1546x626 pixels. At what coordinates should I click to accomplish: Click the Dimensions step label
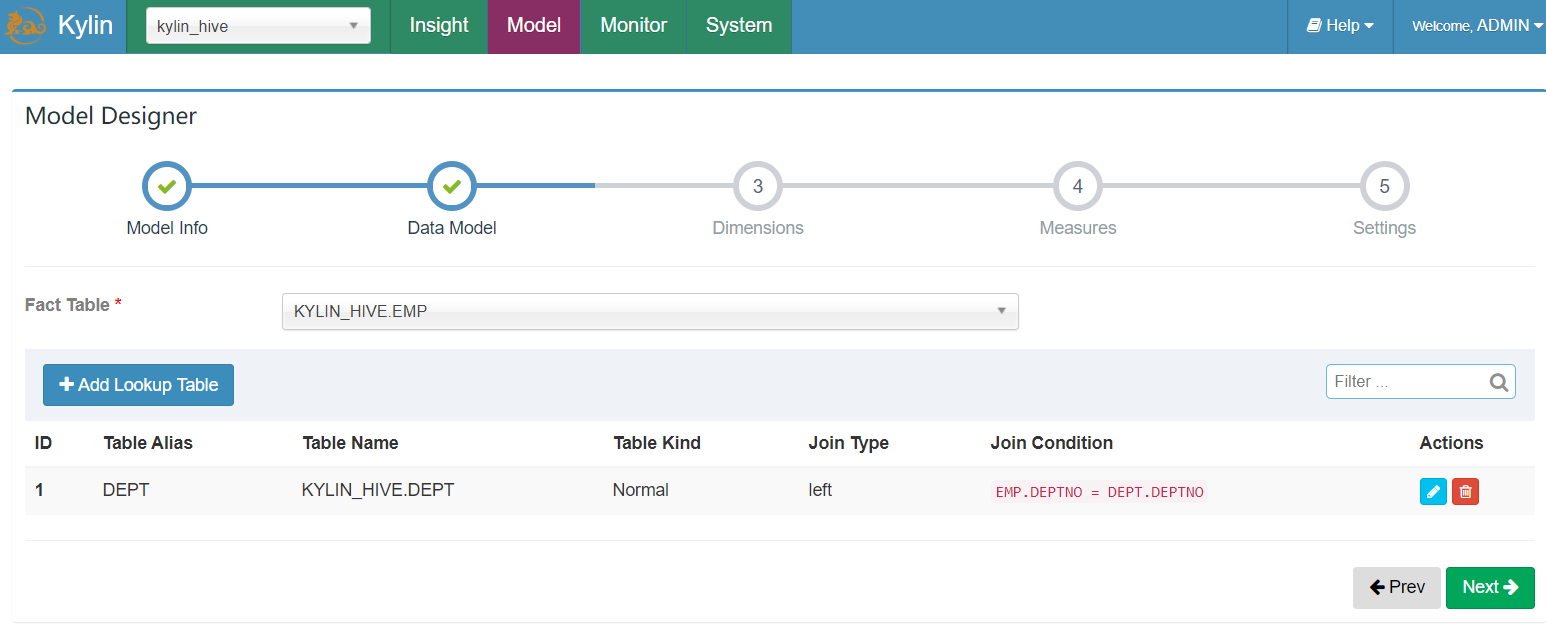tap(758, 228)
